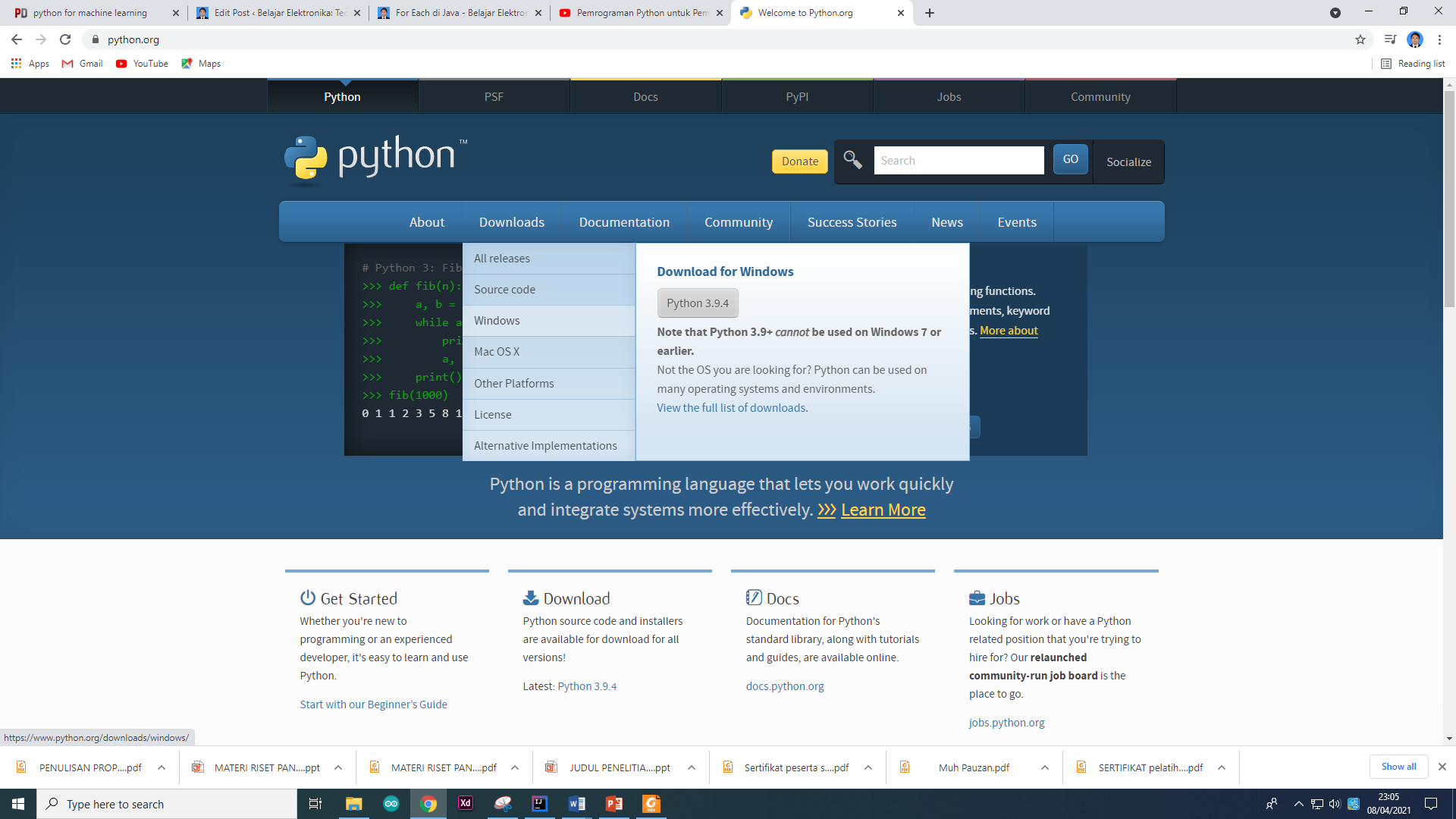The height and width of the screenshot is (819, 1456).
Task: Switch to the python for machine learning tab
Action: (89, 13)
